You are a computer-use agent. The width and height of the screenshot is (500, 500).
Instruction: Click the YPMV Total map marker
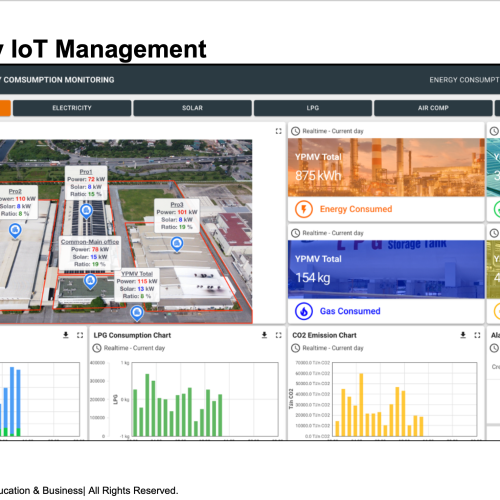[137, 313]
